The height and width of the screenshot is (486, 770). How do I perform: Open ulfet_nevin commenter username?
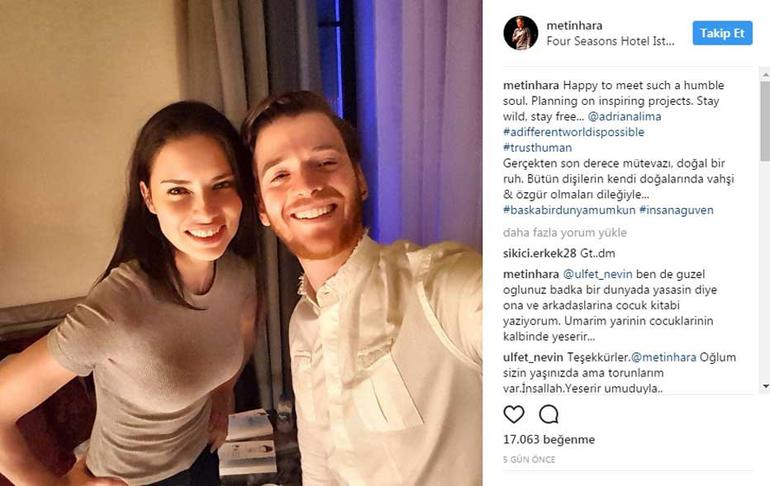533,357
